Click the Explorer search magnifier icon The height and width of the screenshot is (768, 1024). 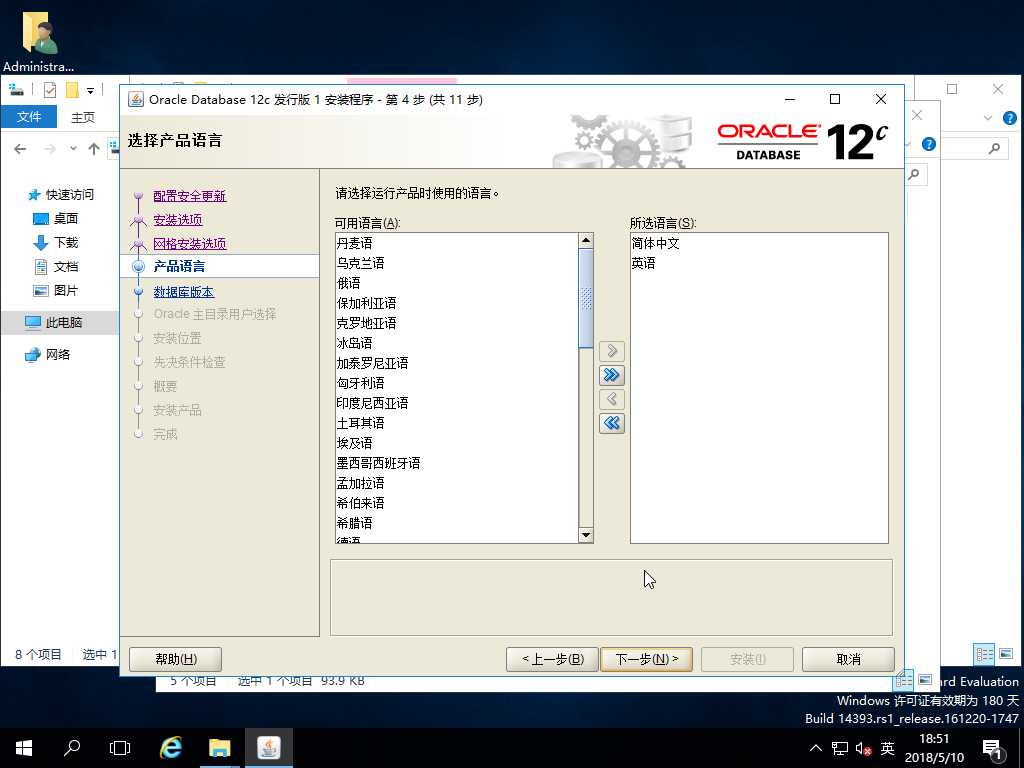click(x=994, y=149)
